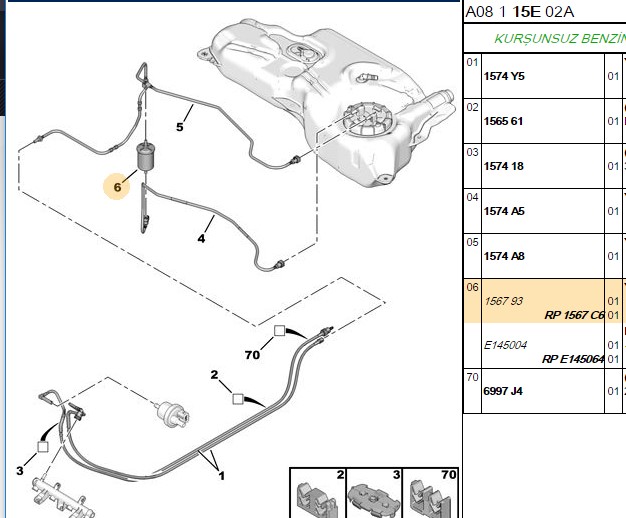Open part number 1574 A5
This screenshot has height=518, width=626.
coord(504,211)
